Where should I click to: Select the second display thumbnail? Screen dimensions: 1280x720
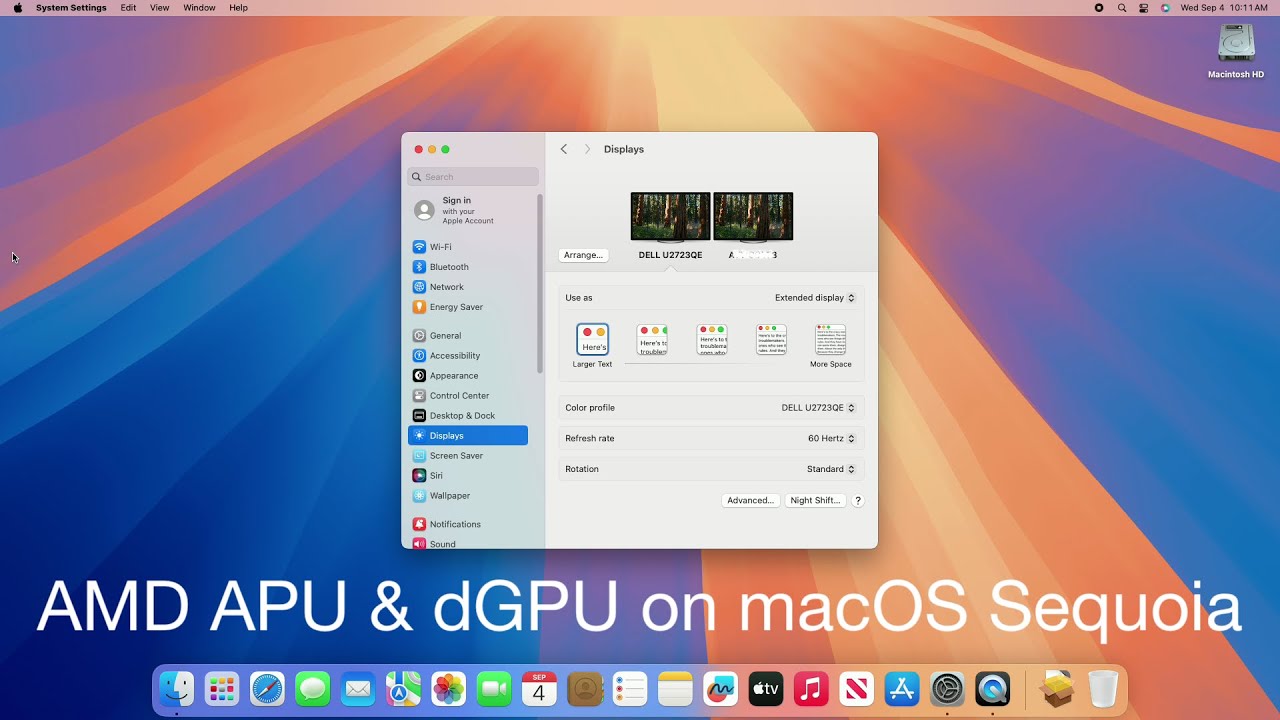[x=753, y=217]
